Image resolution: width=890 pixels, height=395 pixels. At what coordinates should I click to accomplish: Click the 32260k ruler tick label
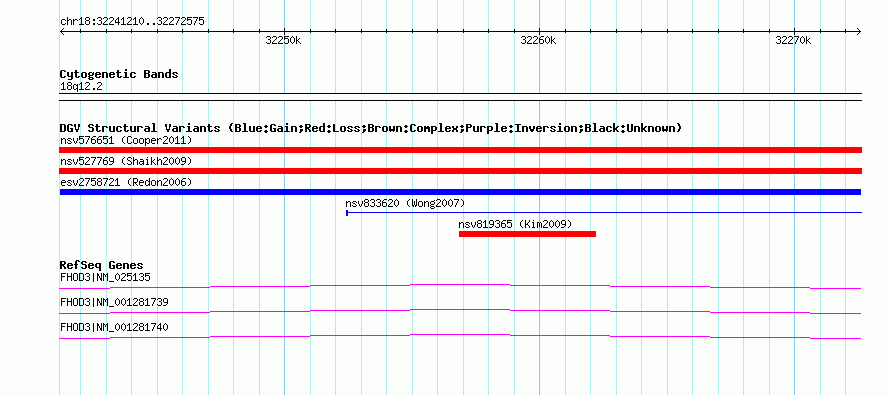538,40
